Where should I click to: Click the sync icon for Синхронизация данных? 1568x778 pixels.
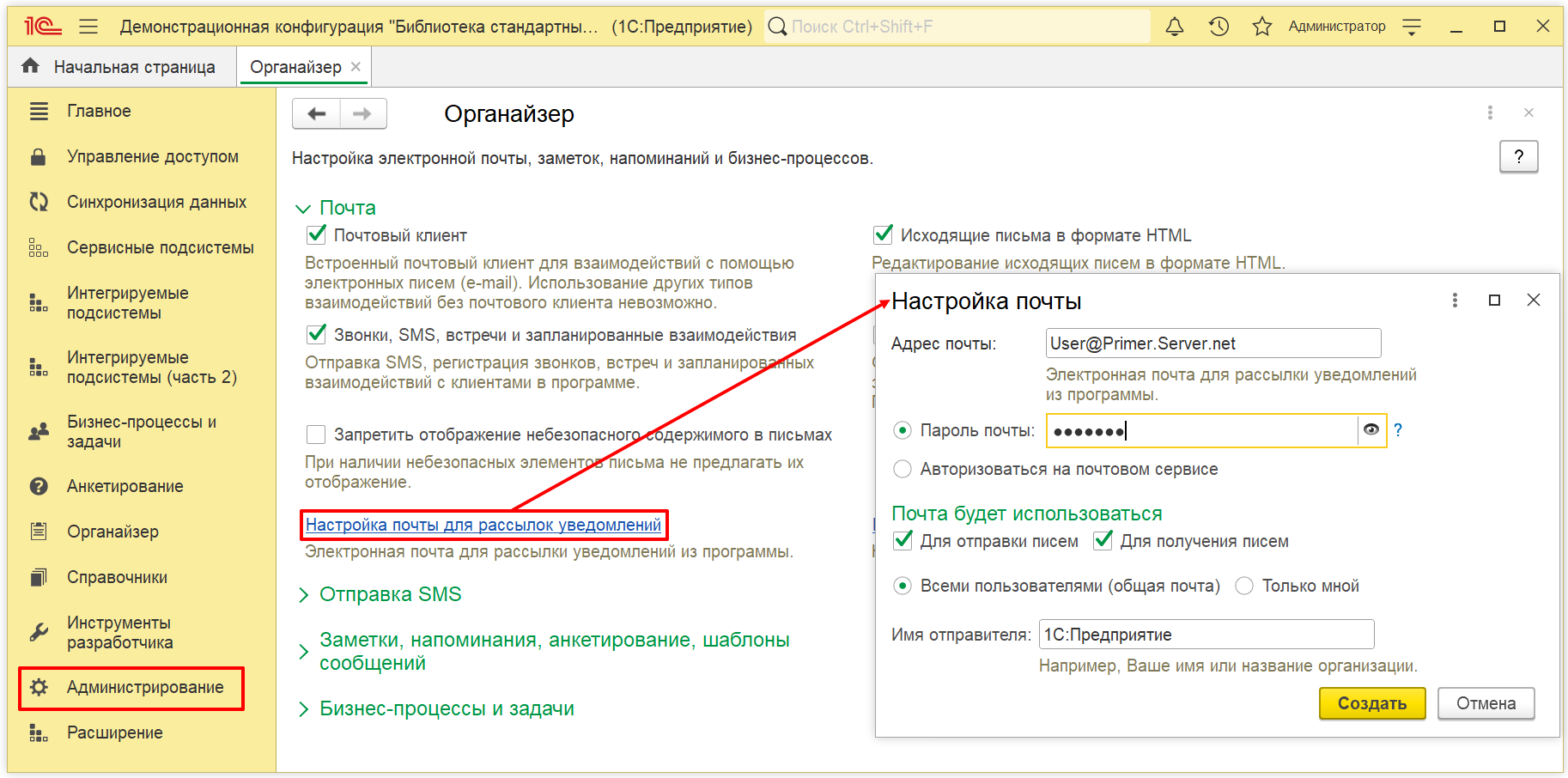39,202
